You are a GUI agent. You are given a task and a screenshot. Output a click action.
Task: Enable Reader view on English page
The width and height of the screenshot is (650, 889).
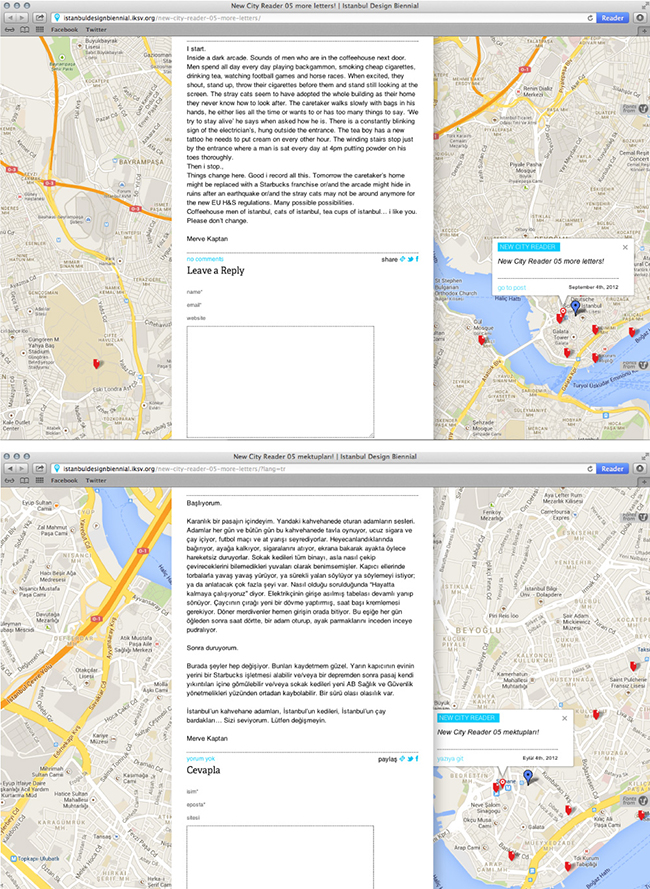point(613,18)
